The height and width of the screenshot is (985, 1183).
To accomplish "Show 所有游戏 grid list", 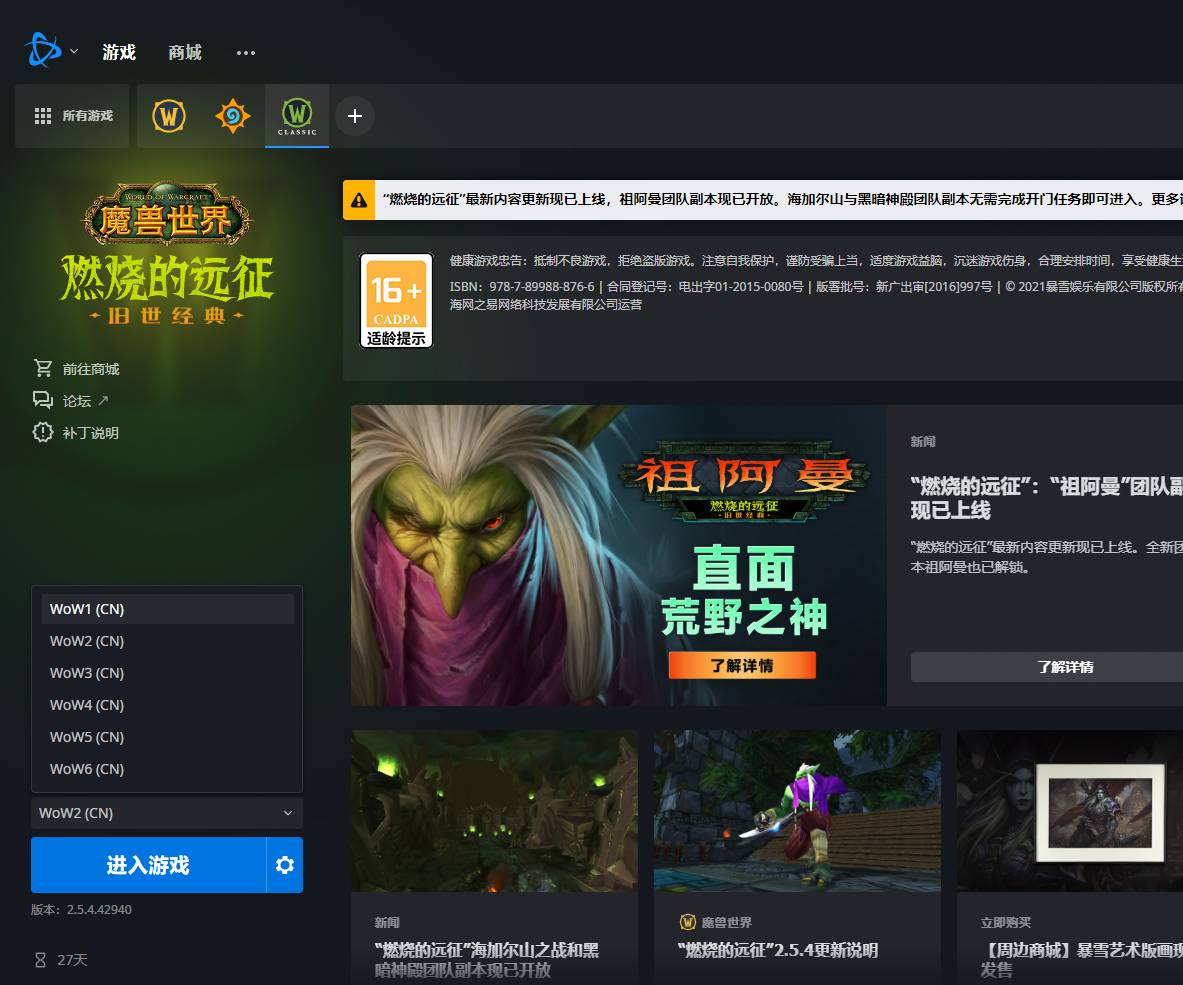I will (x=73, y=116).
